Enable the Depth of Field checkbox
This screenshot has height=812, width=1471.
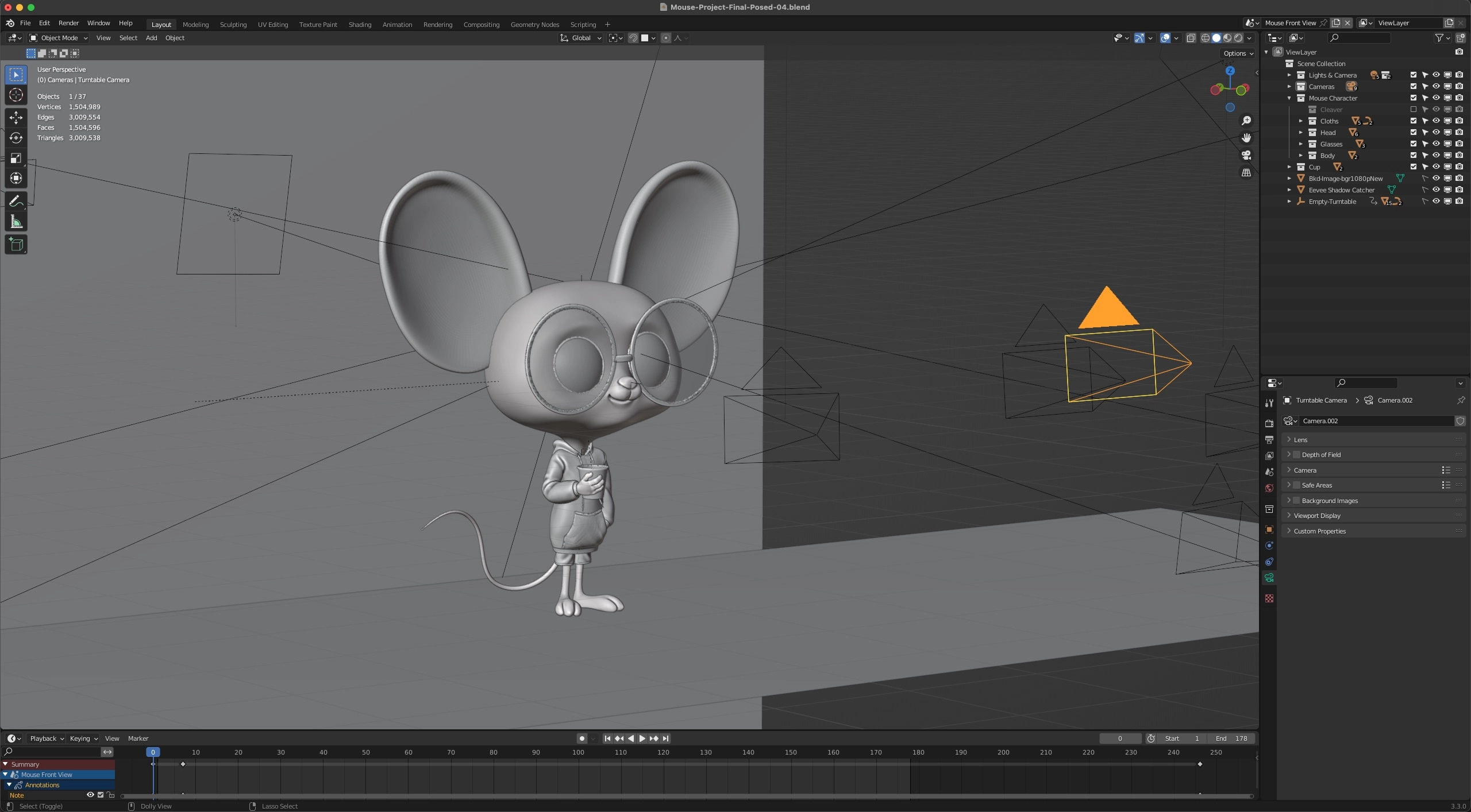[x=1296, y=455]
